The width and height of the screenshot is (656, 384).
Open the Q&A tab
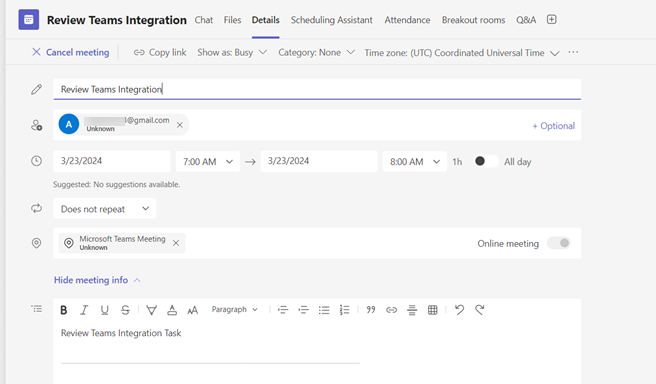tap(526, 20)
